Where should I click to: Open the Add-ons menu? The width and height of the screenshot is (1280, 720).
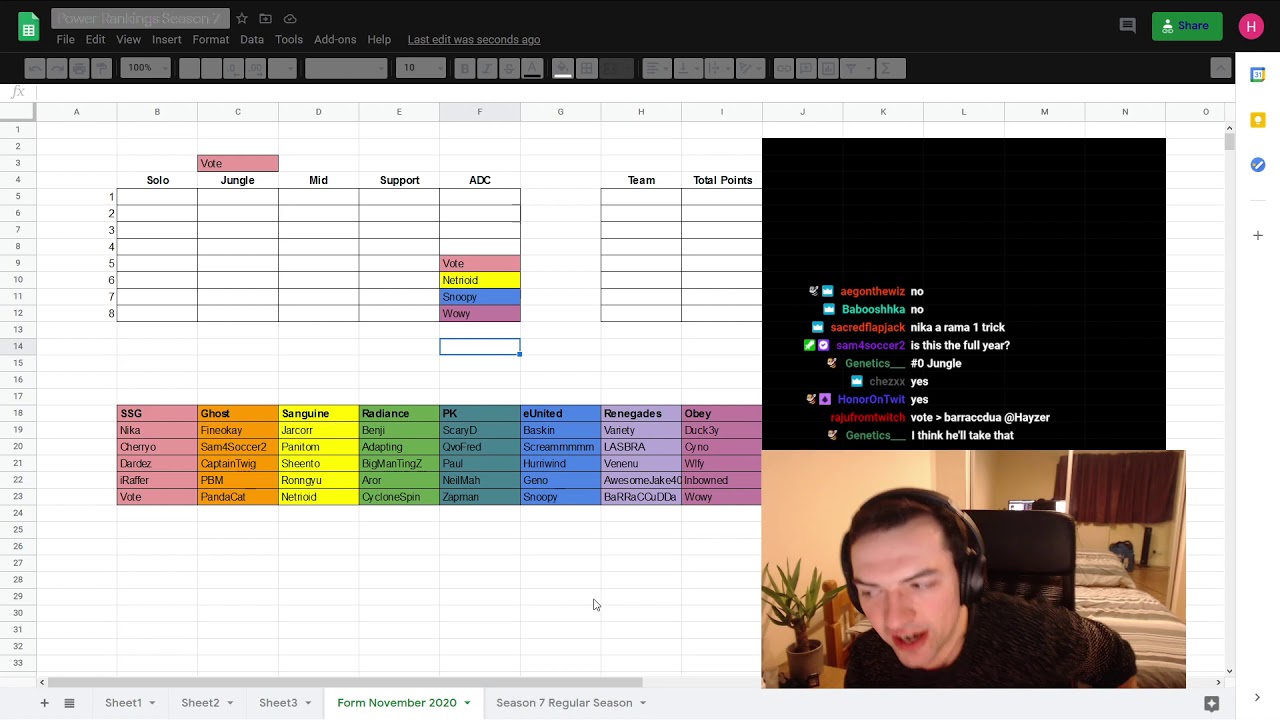335,40
